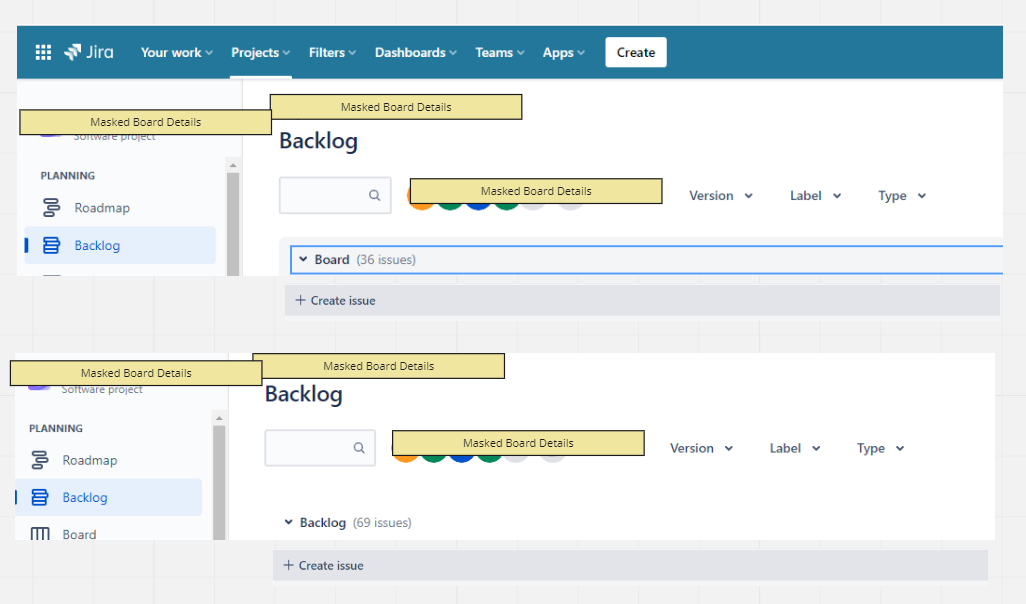Open the Version dropdown in upper backlog

[x=720, y=196]
